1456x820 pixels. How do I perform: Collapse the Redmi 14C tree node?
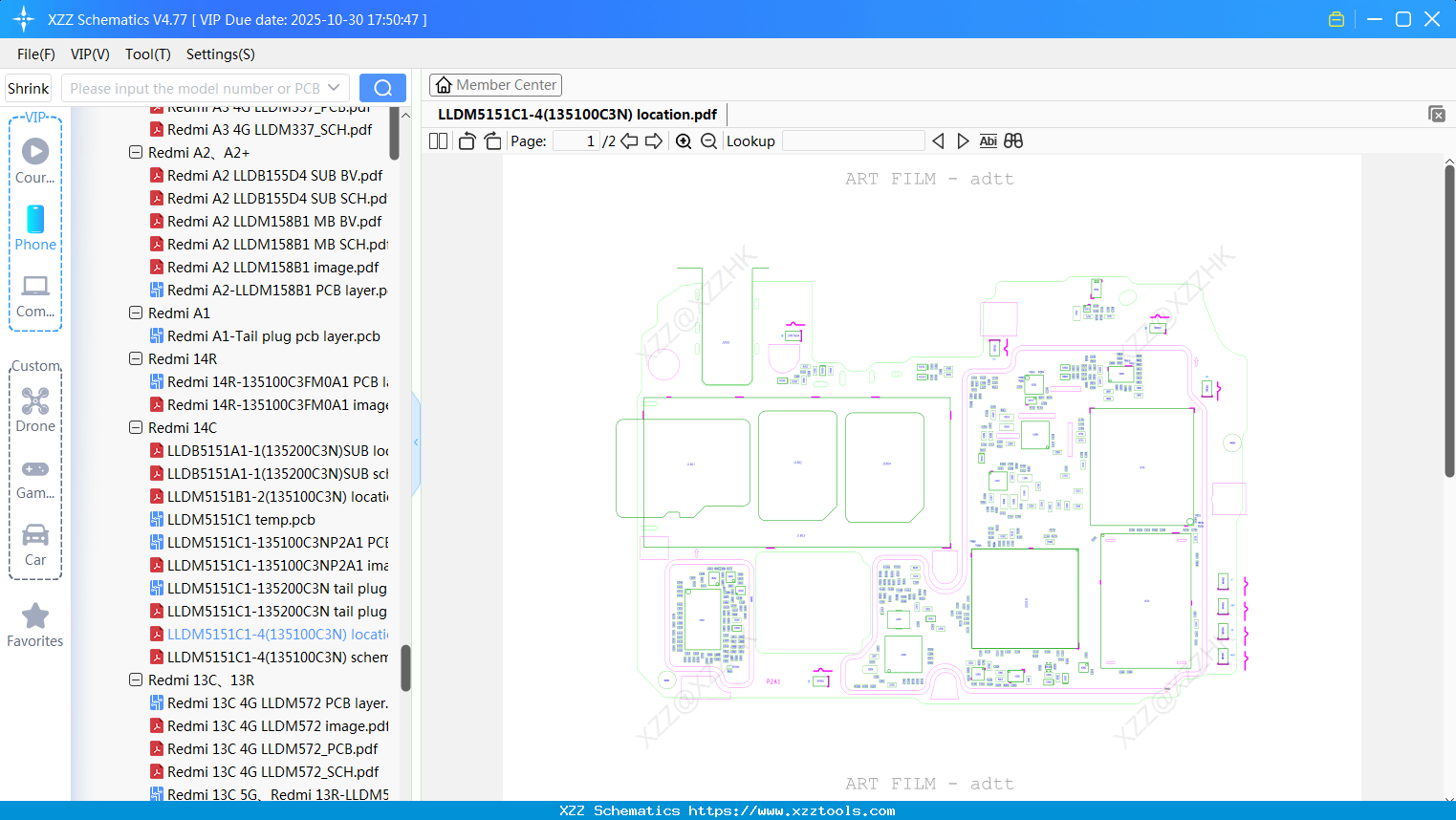click(135, 427)
